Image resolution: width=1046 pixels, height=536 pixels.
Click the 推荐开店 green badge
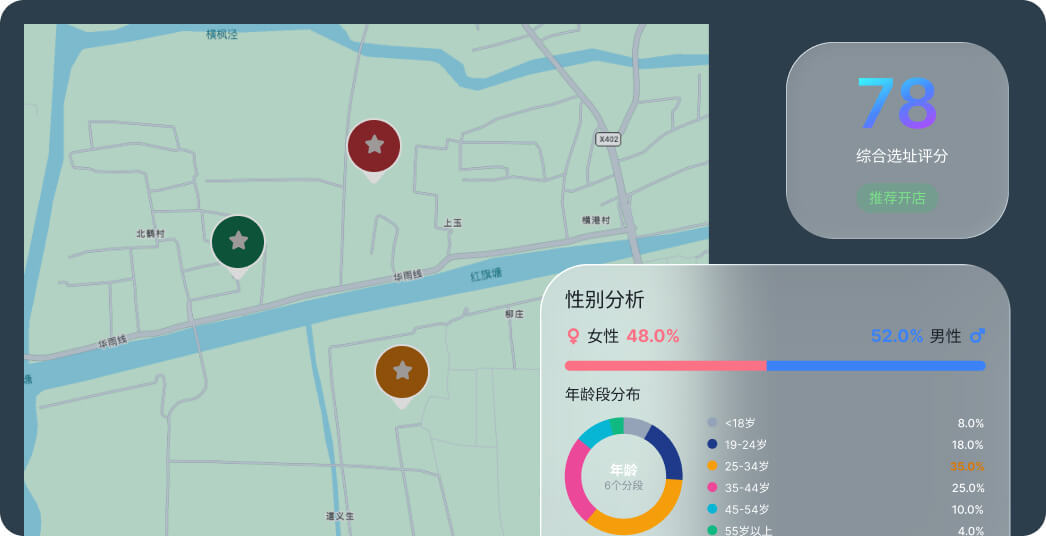pos(897,198)
